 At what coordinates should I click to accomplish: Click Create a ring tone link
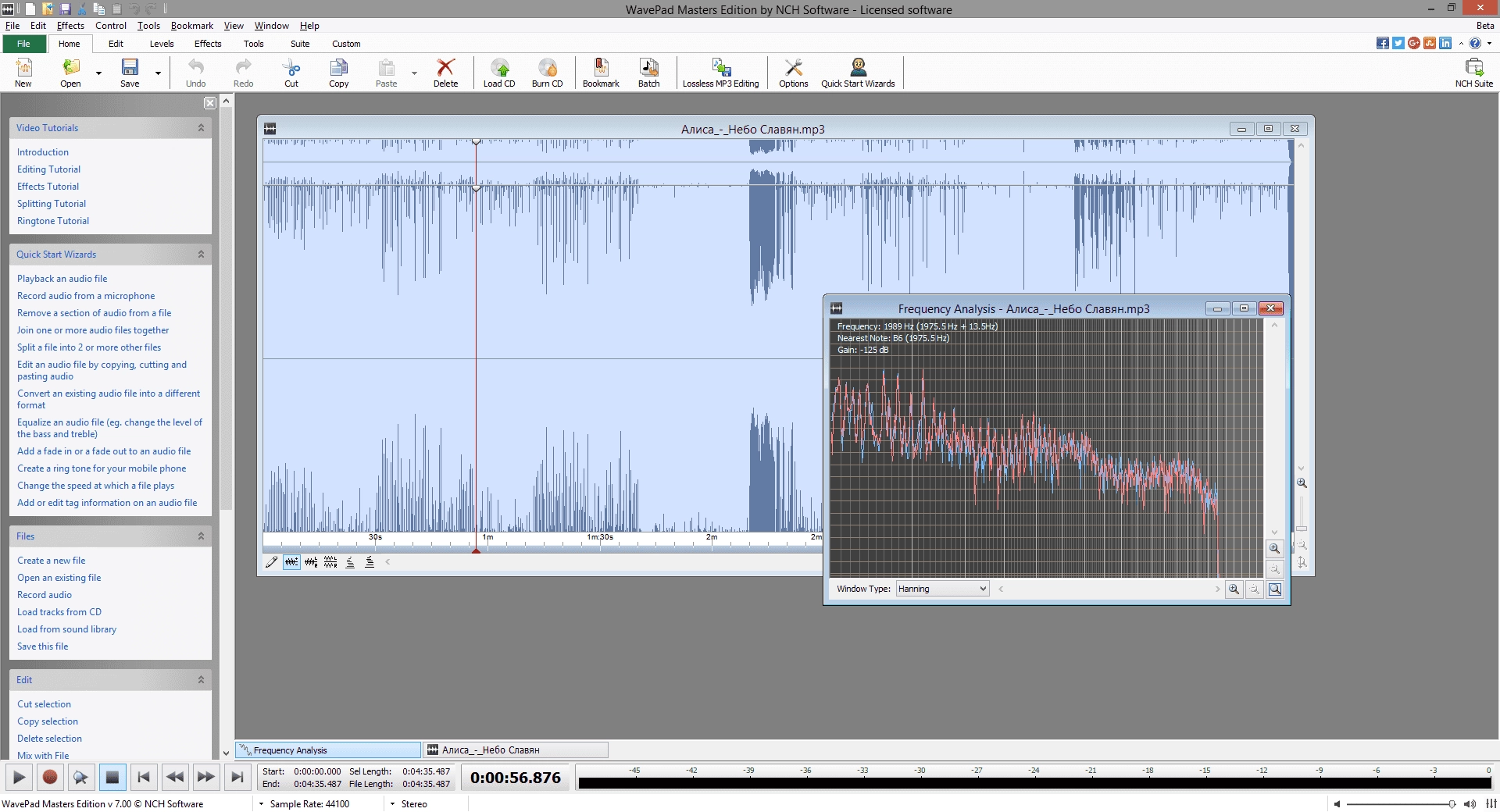(102, 468)
